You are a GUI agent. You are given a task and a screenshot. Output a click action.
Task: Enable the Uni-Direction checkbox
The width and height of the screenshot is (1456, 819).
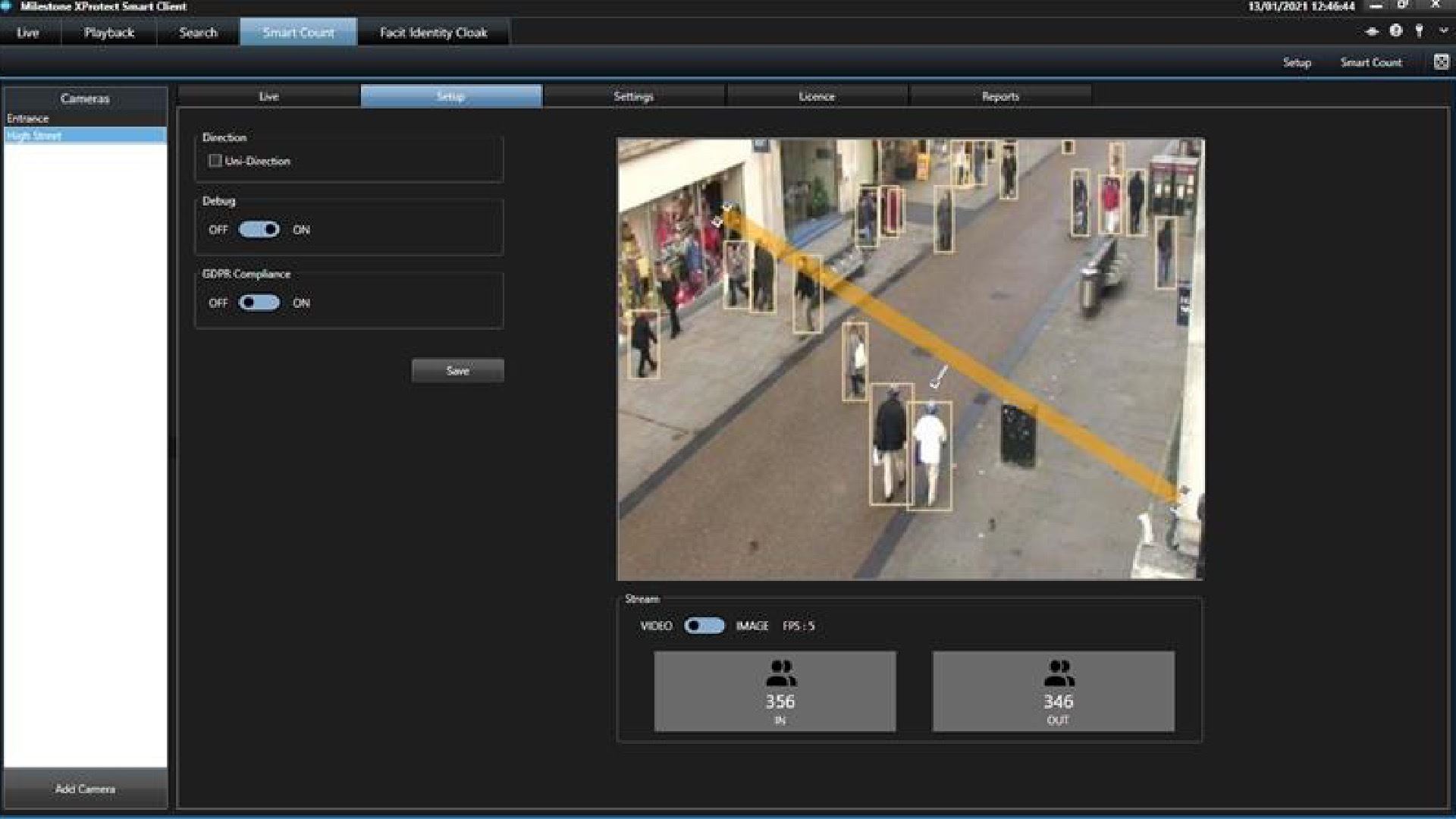[x=215, y=161]
